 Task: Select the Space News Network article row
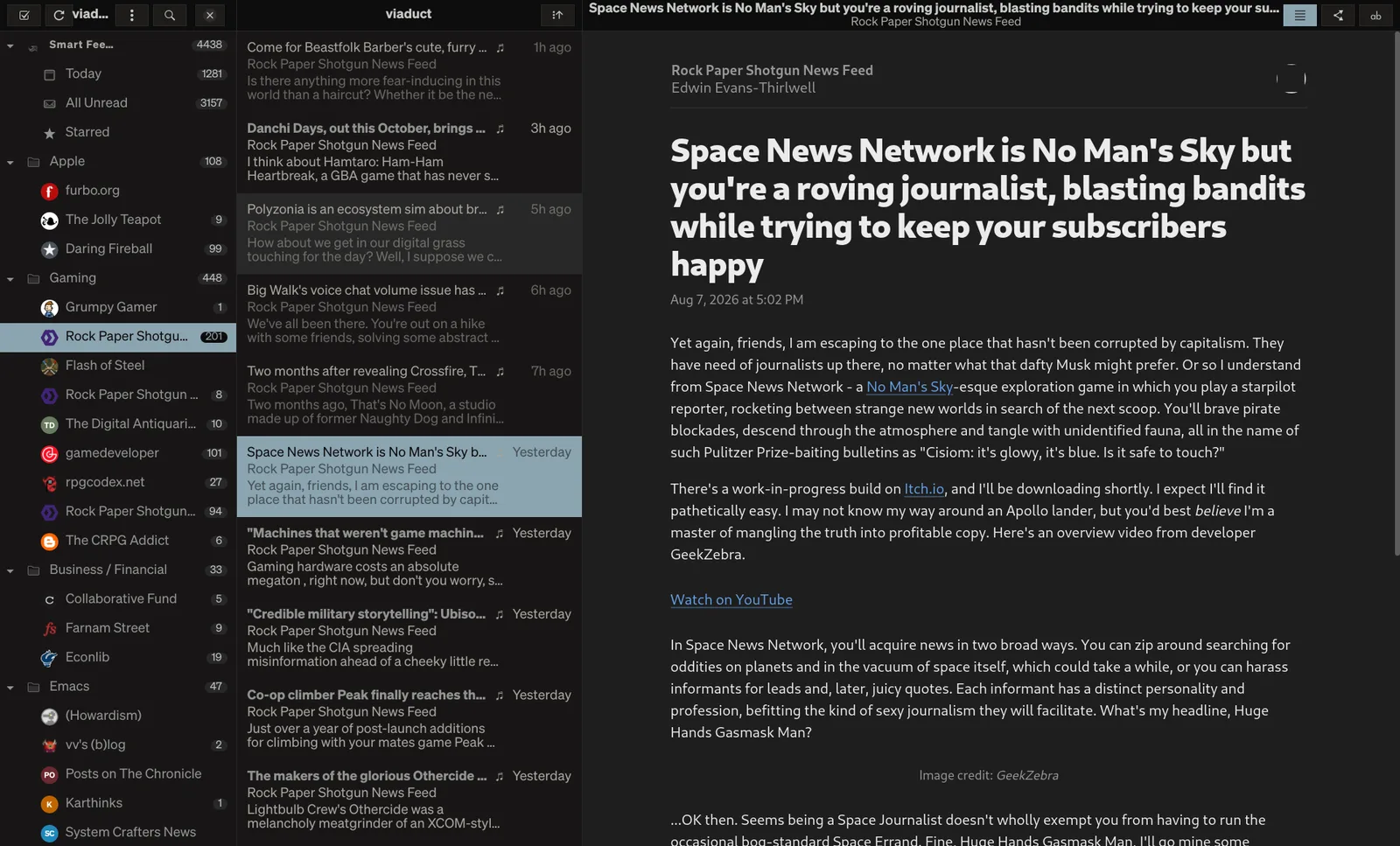tap(409, 476)
